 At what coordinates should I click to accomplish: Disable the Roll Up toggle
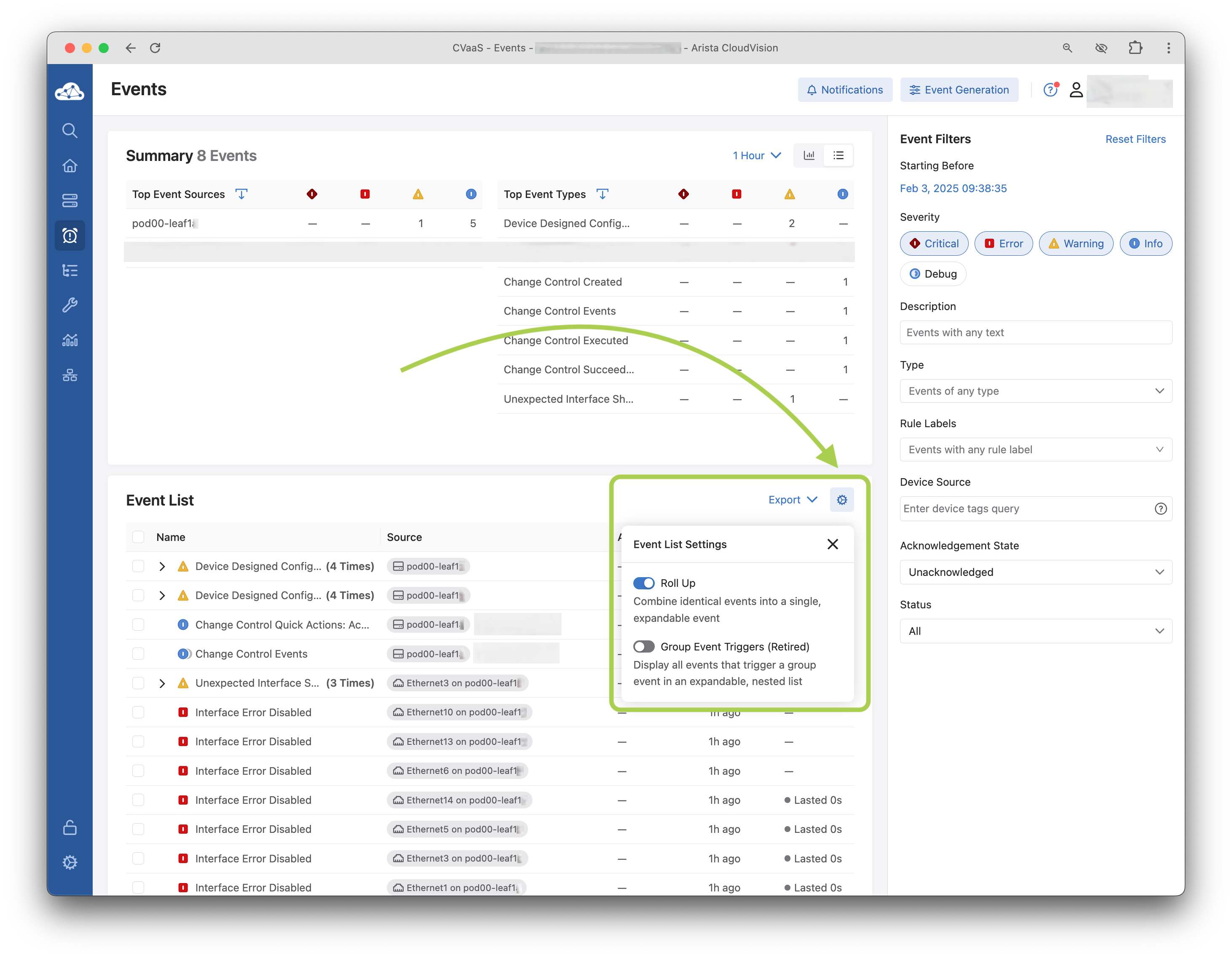[x=644, y=583]
